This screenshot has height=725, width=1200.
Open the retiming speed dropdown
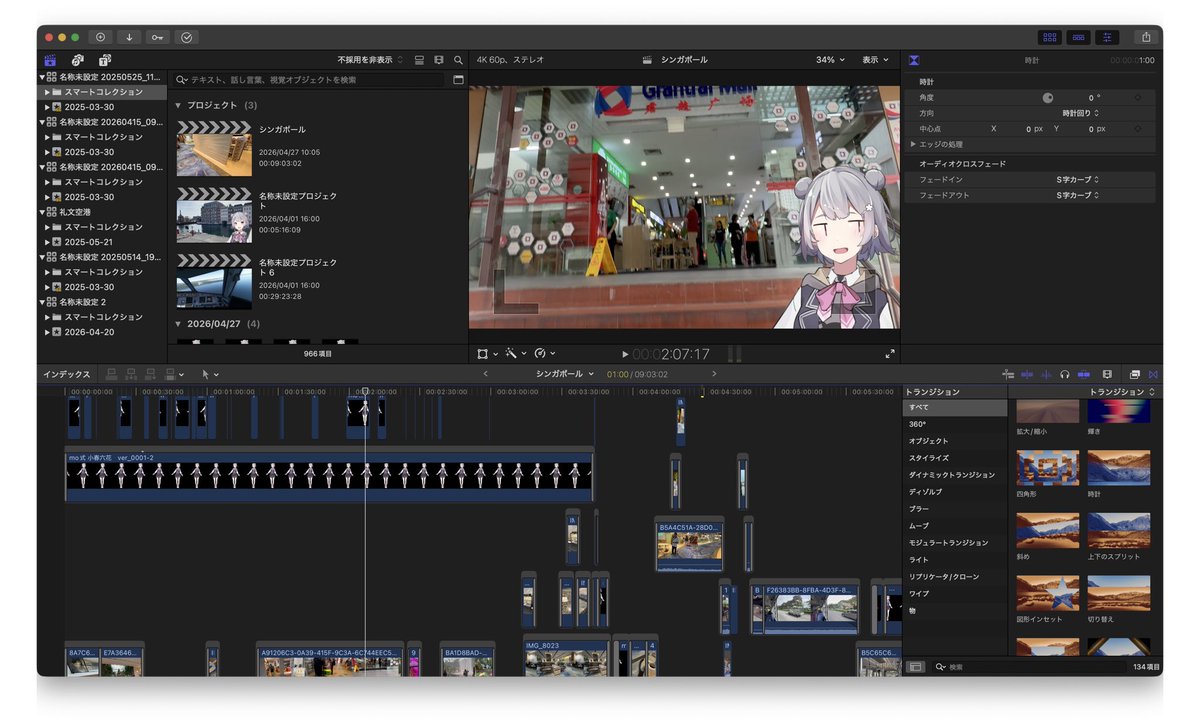click(x=545, y=354)
